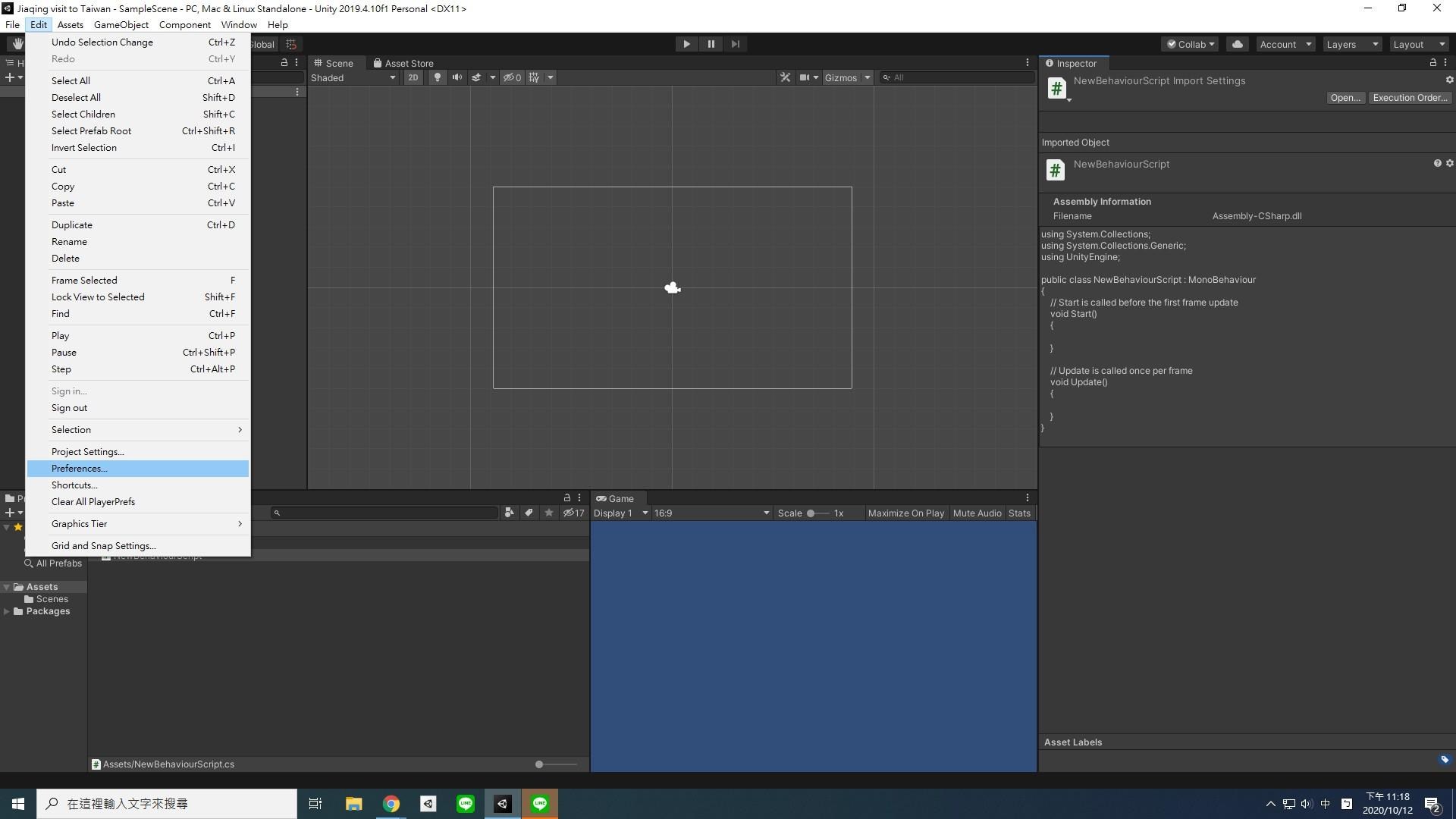Open the cloud Services icon
The width and height of the screenshot is (1456, 819).
pos(1238,44)
